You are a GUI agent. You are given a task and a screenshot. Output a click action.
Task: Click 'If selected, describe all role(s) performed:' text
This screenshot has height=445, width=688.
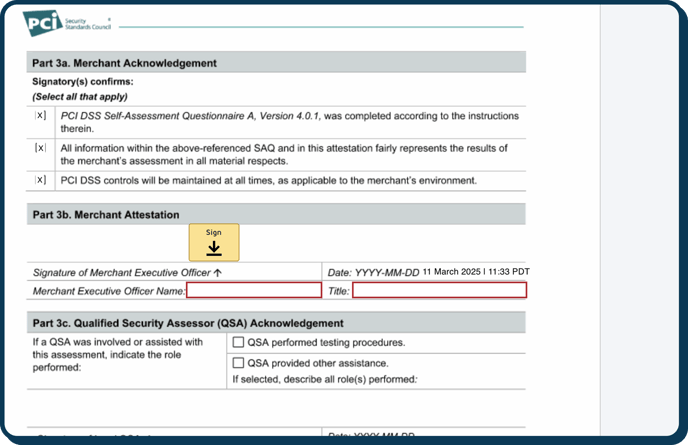(x=325, y=379)
